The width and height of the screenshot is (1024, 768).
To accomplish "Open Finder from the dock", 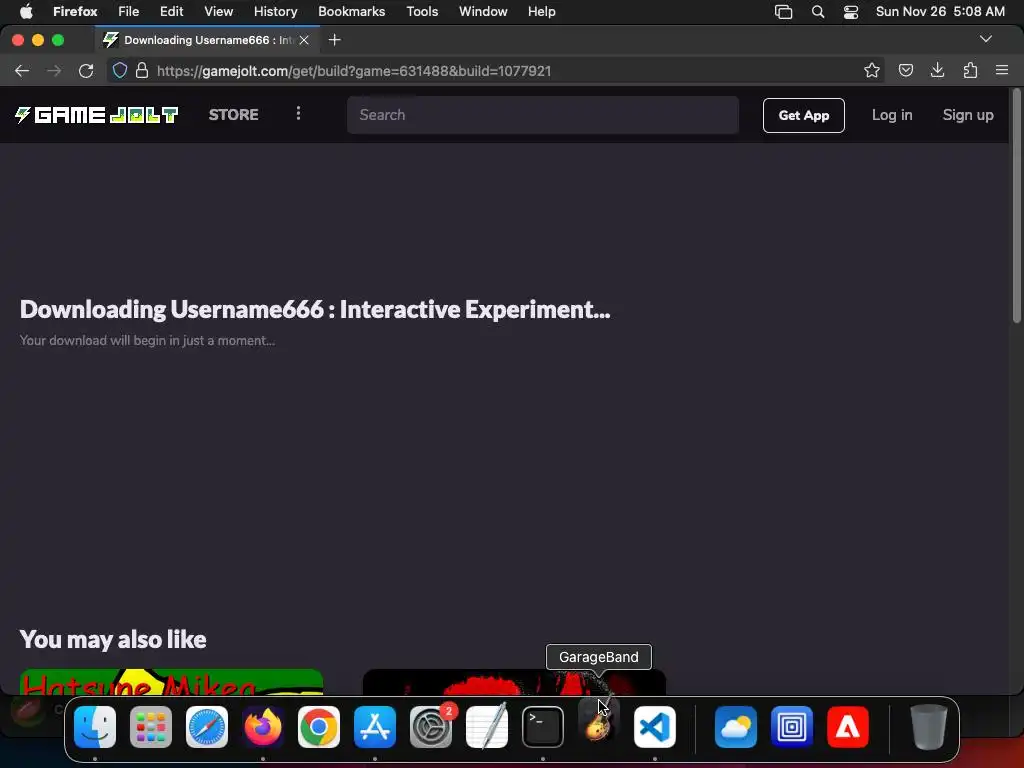I will coord(95,726).
